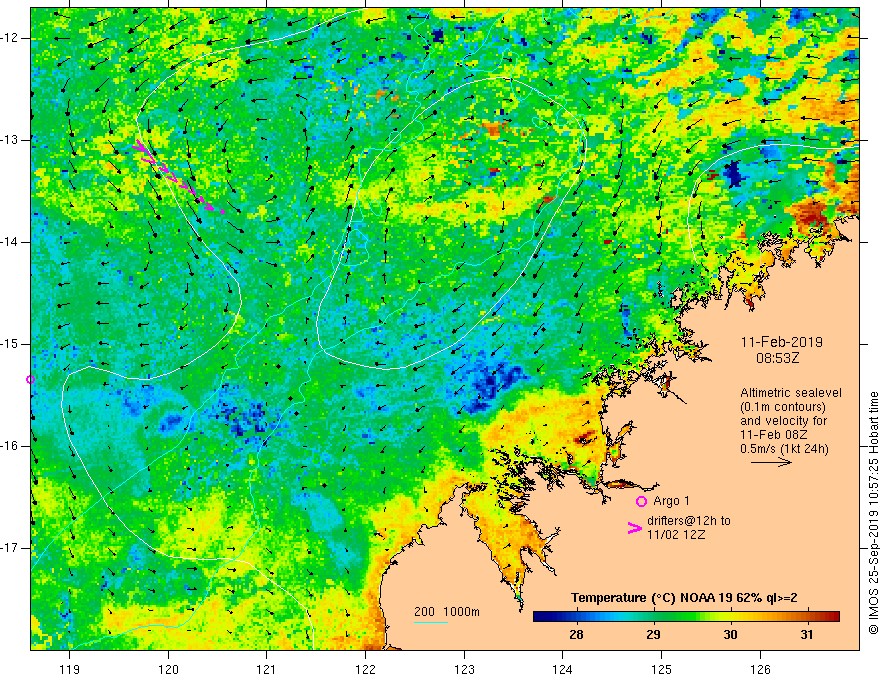880x680 pixels.
Task: Click the temperature color bar
Action: pos(686,617)
